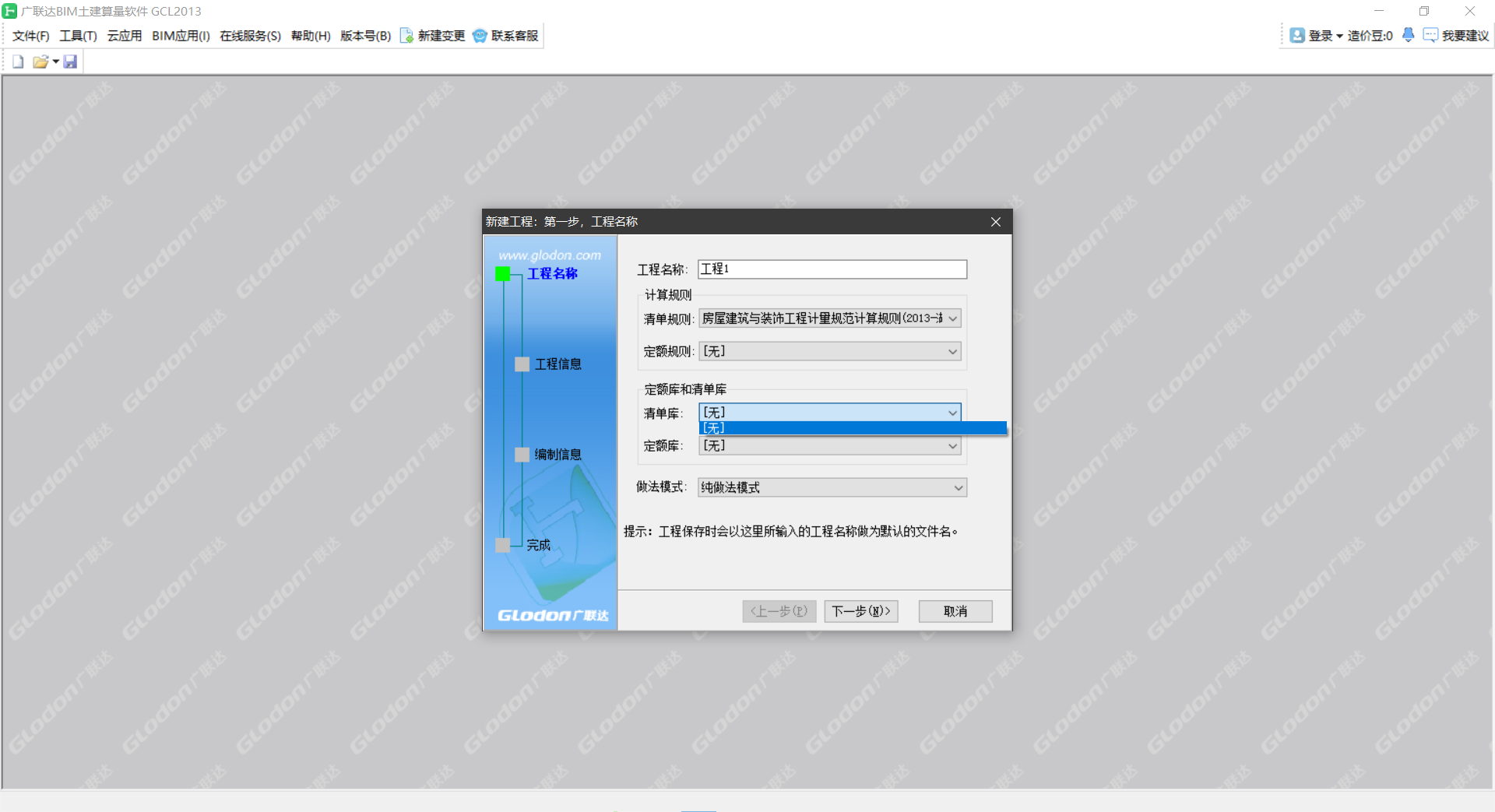Close the 新建工程 dialog
This screenshot has width=1495, height=812.
coord(996,222)
